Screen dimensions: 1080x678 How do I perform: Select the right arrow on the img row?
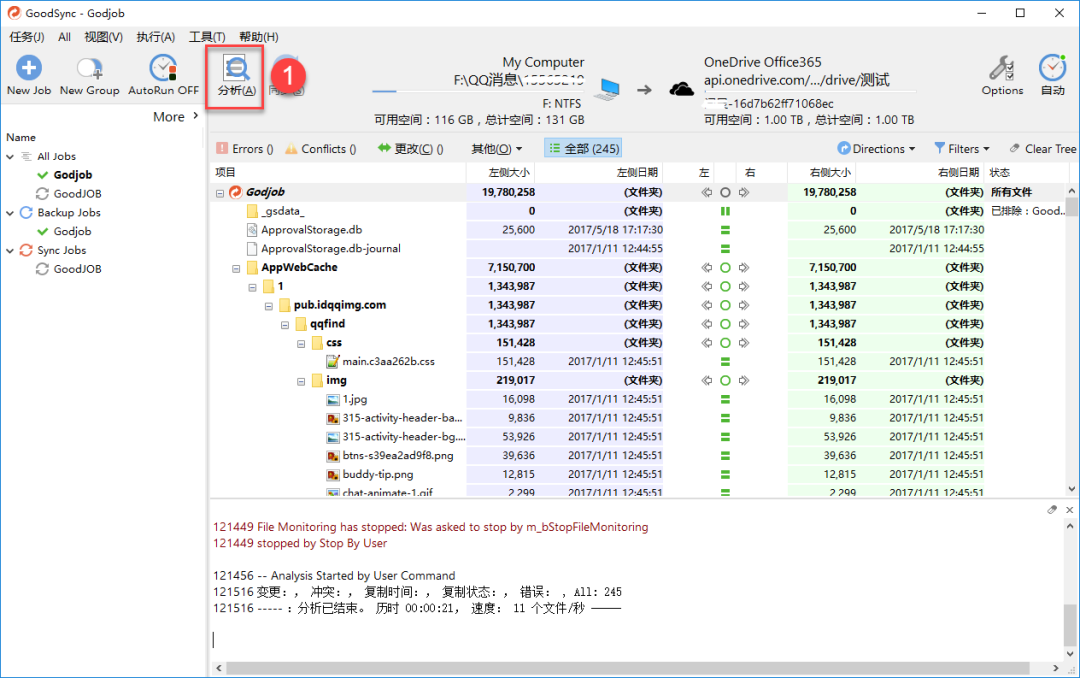[x=744, y=380]
